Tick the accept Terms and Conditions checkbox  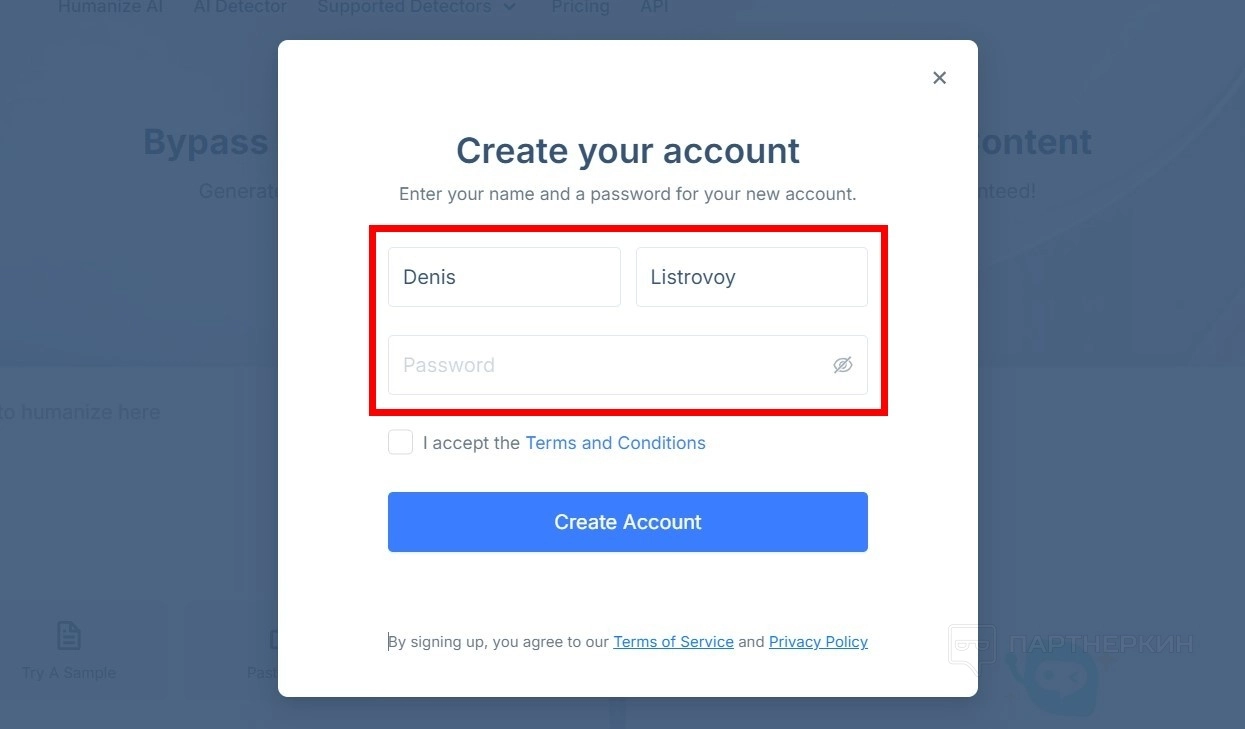point(400,442)
